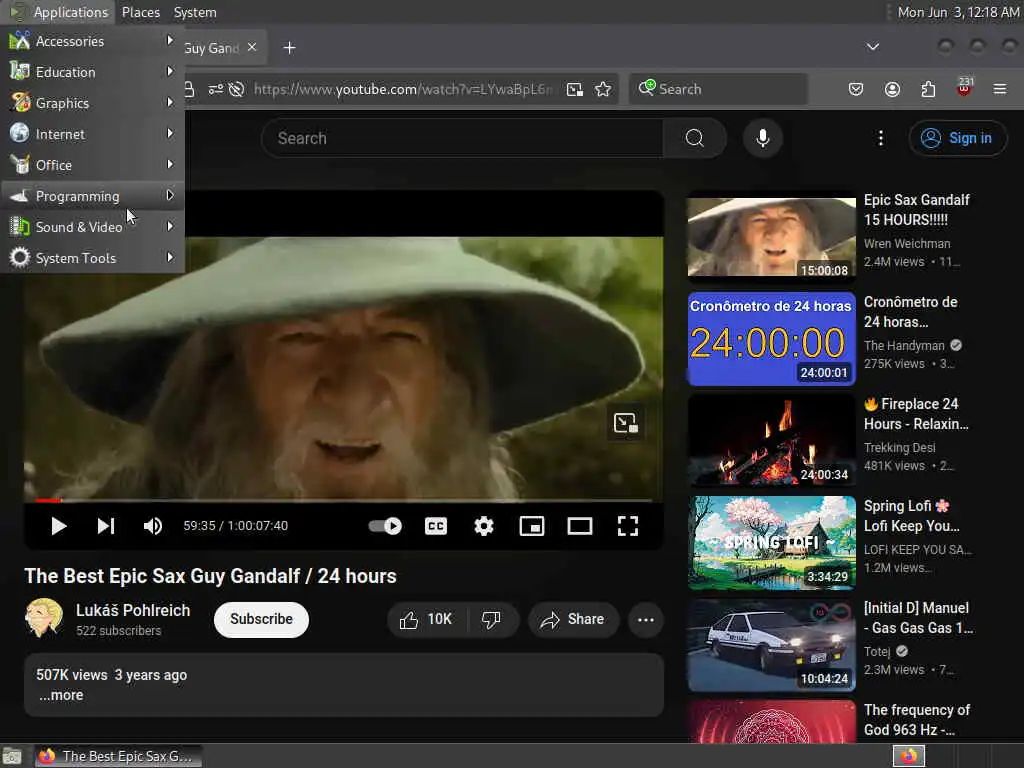The height and width of the screenshot is (768, 1024).
Task: Expand Office submenu
Action: (x=93, y=165)
